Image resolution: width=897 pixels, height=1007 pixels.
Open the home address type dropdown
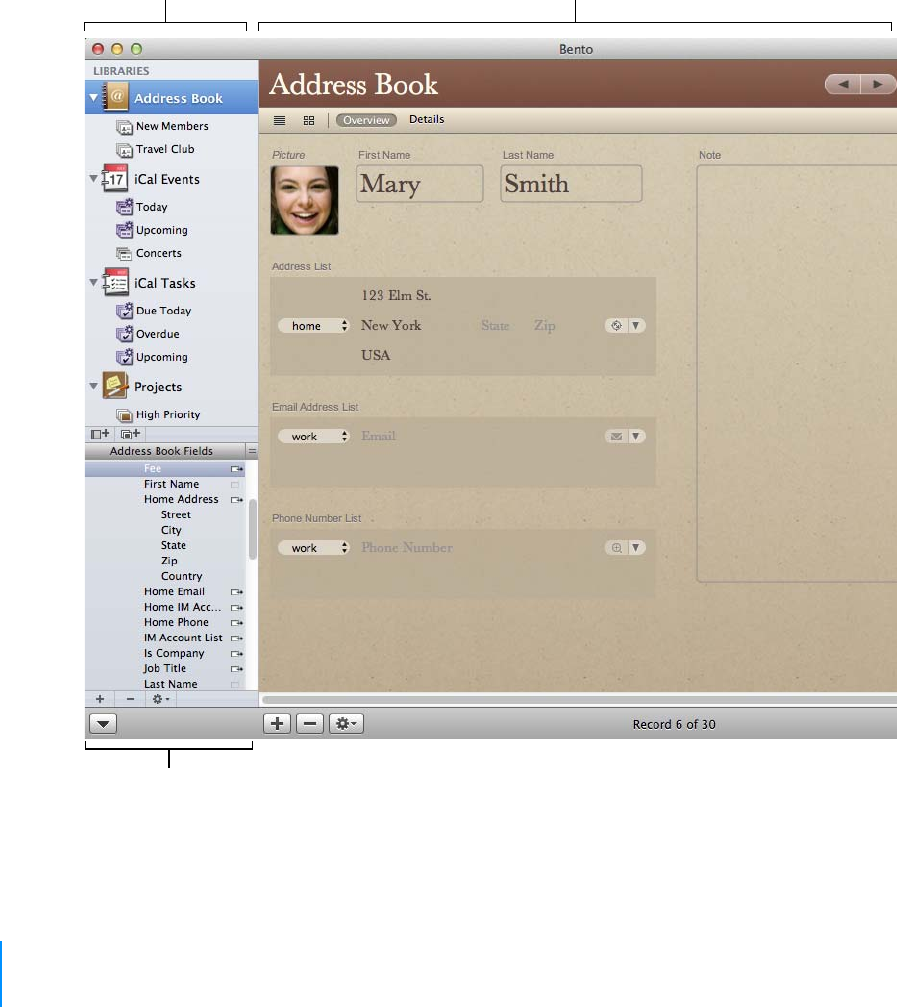pos(313,326)
